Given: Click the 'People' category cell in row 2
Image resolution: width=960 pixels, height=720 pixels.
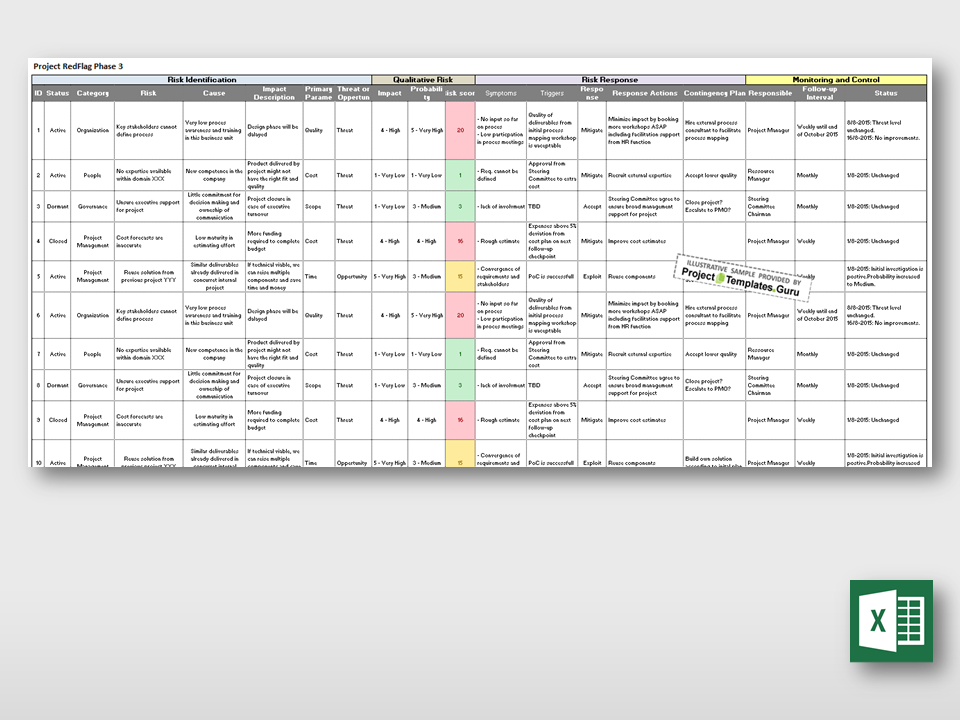Looking at the screenshot, I should pyautogui.click(x=92, y=175).
